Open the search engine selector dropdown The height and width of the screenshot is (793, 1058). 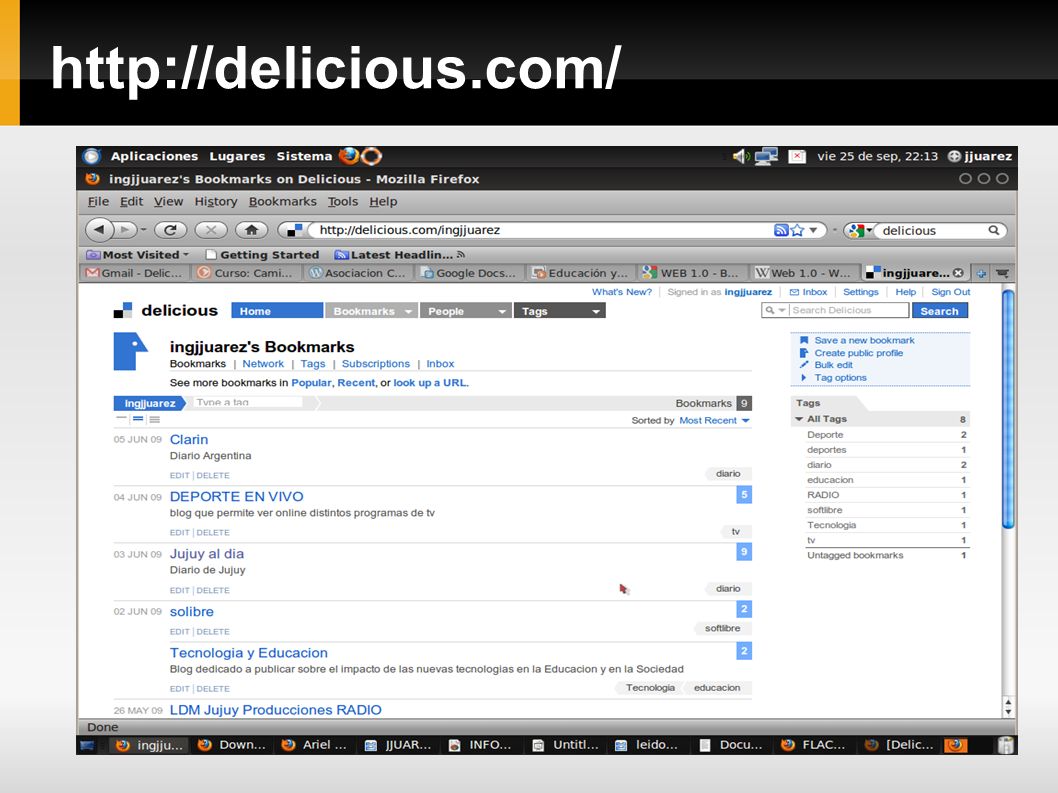pos(869,230)
